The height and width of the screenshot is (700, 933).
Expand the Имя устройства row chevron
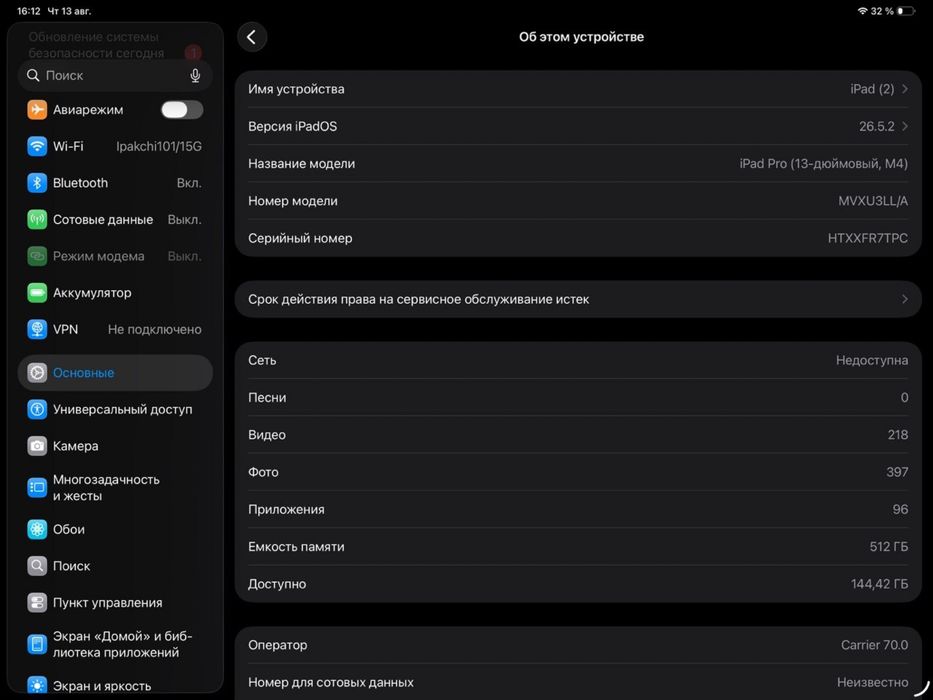coord(904,89)
